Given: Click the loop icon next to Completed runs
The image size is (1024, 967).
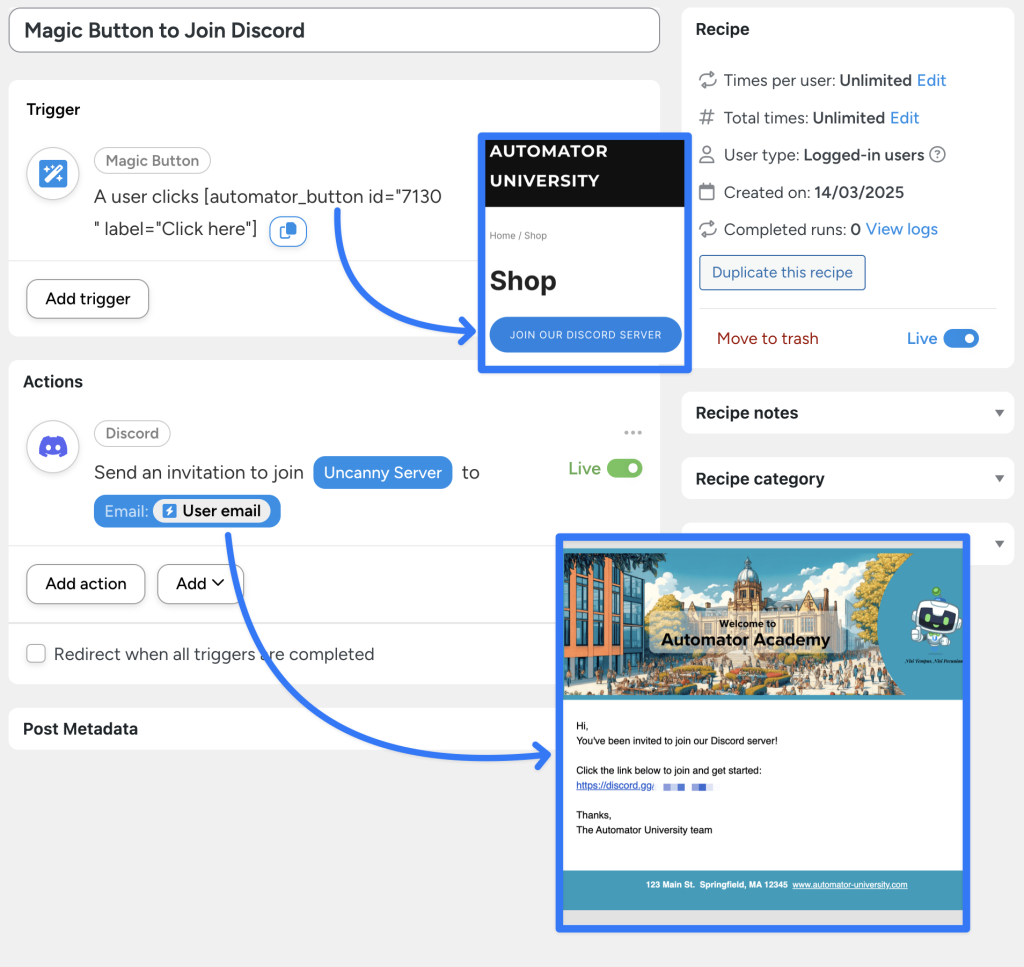Looking at the screenshot, I should [x=707, y=229].
